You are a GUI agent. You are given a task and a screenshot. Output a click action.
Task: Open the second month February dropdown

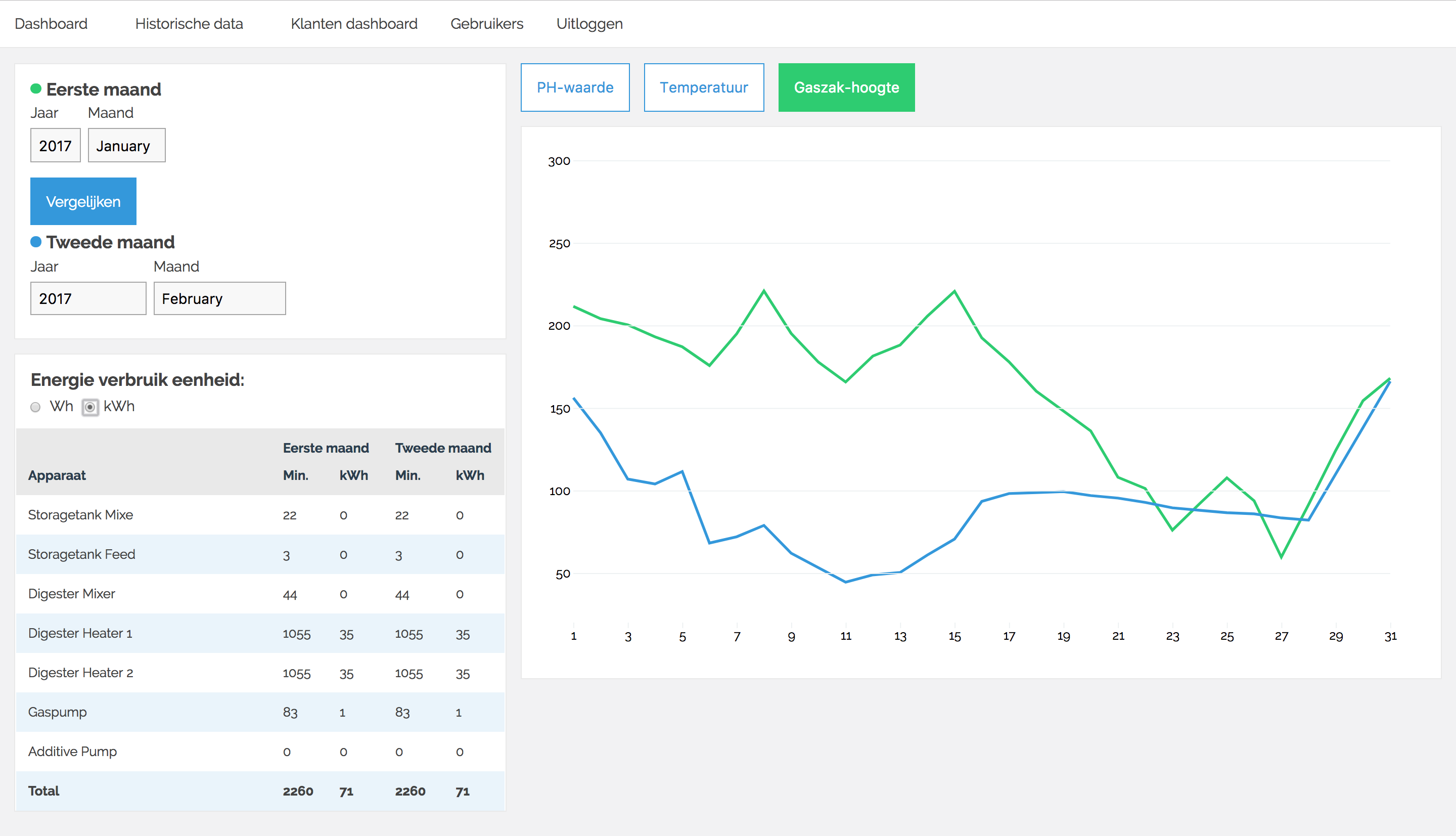click(219, 298)
